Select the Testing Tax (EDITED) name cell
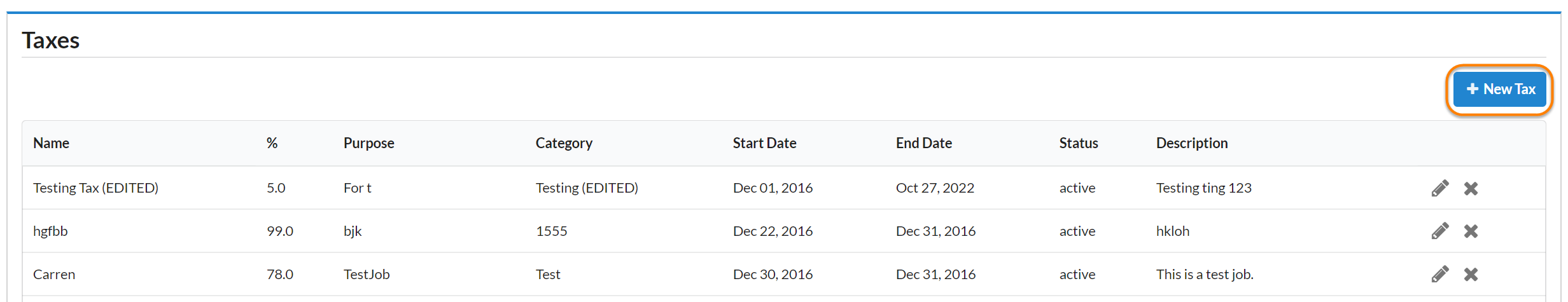 click(95, 188)
